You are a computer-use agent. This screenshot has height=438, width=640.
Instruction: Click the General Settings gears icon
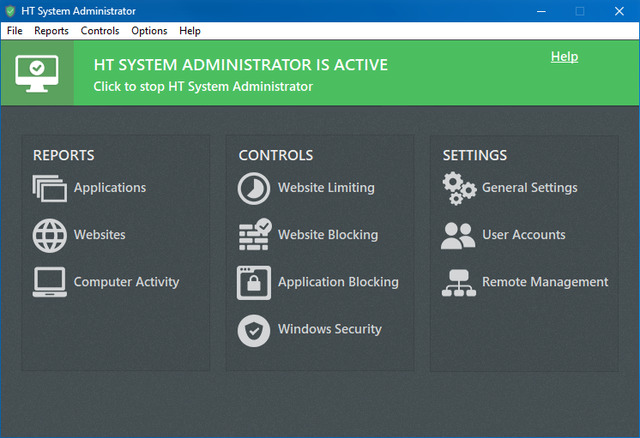[x=459, y=188]
